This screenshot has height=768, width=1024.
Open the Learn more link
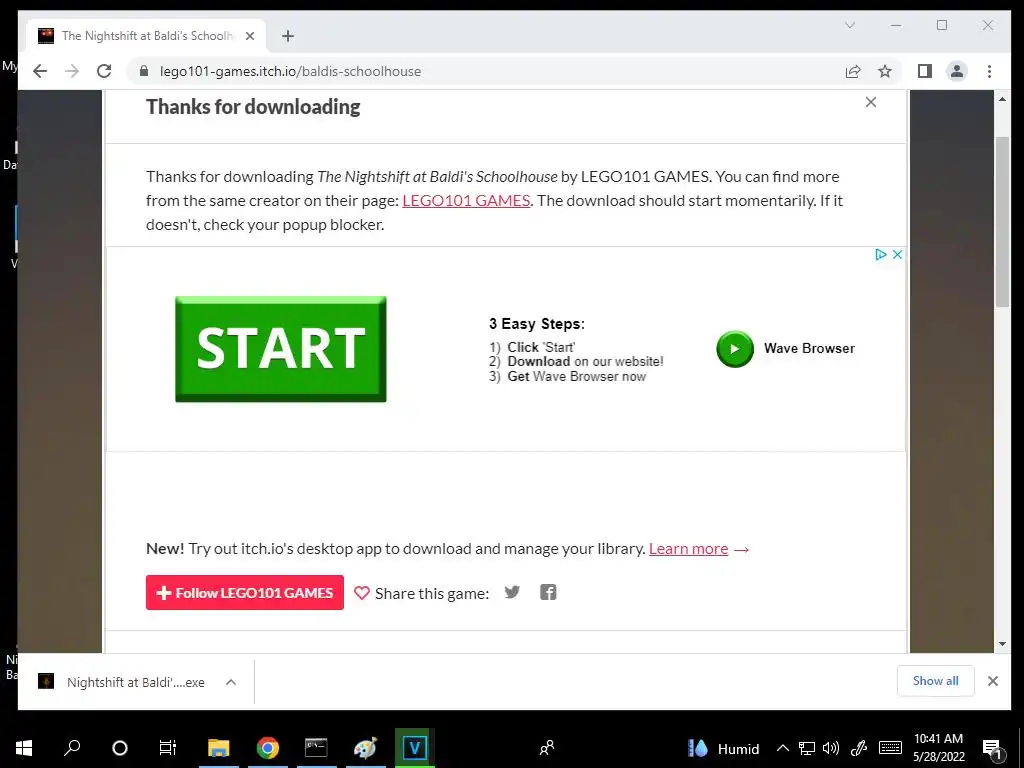coord(688,549)
